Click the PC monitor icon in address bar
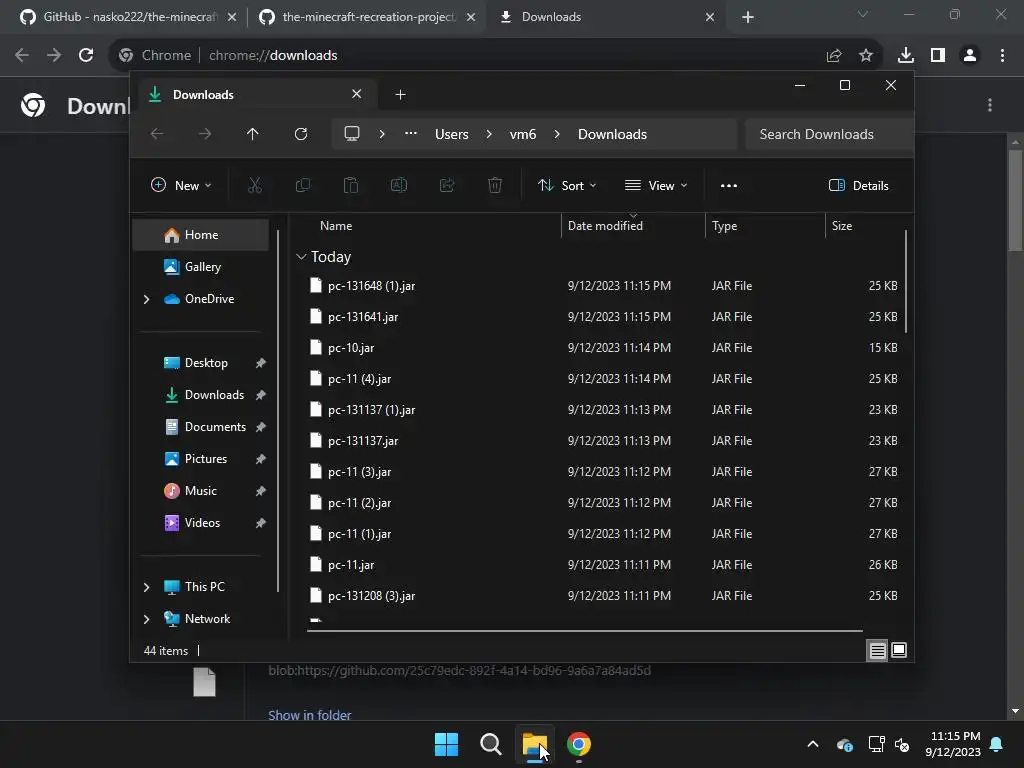The height and width of the screenshot is (768, 1024). pyautogui.click(x=352, y=134)
